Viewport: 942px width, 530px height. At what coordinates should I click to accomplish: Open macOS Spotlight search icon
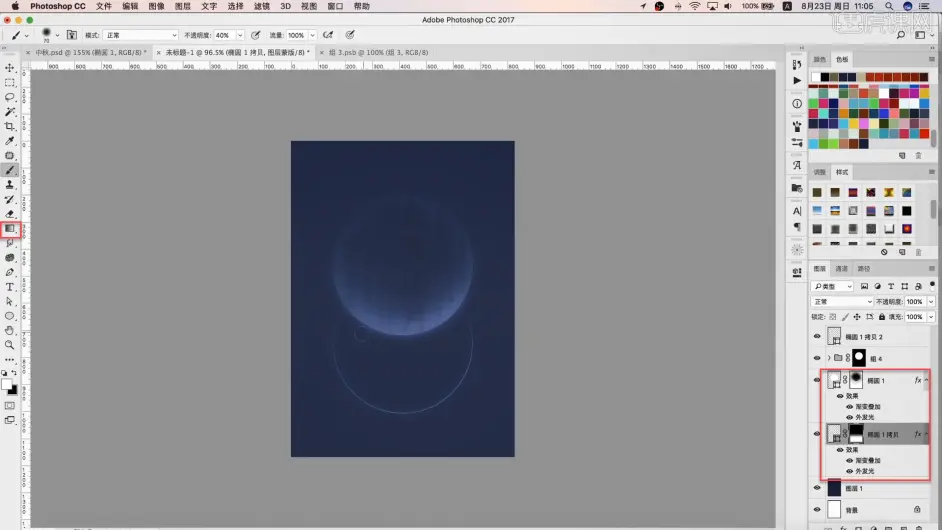889,6
